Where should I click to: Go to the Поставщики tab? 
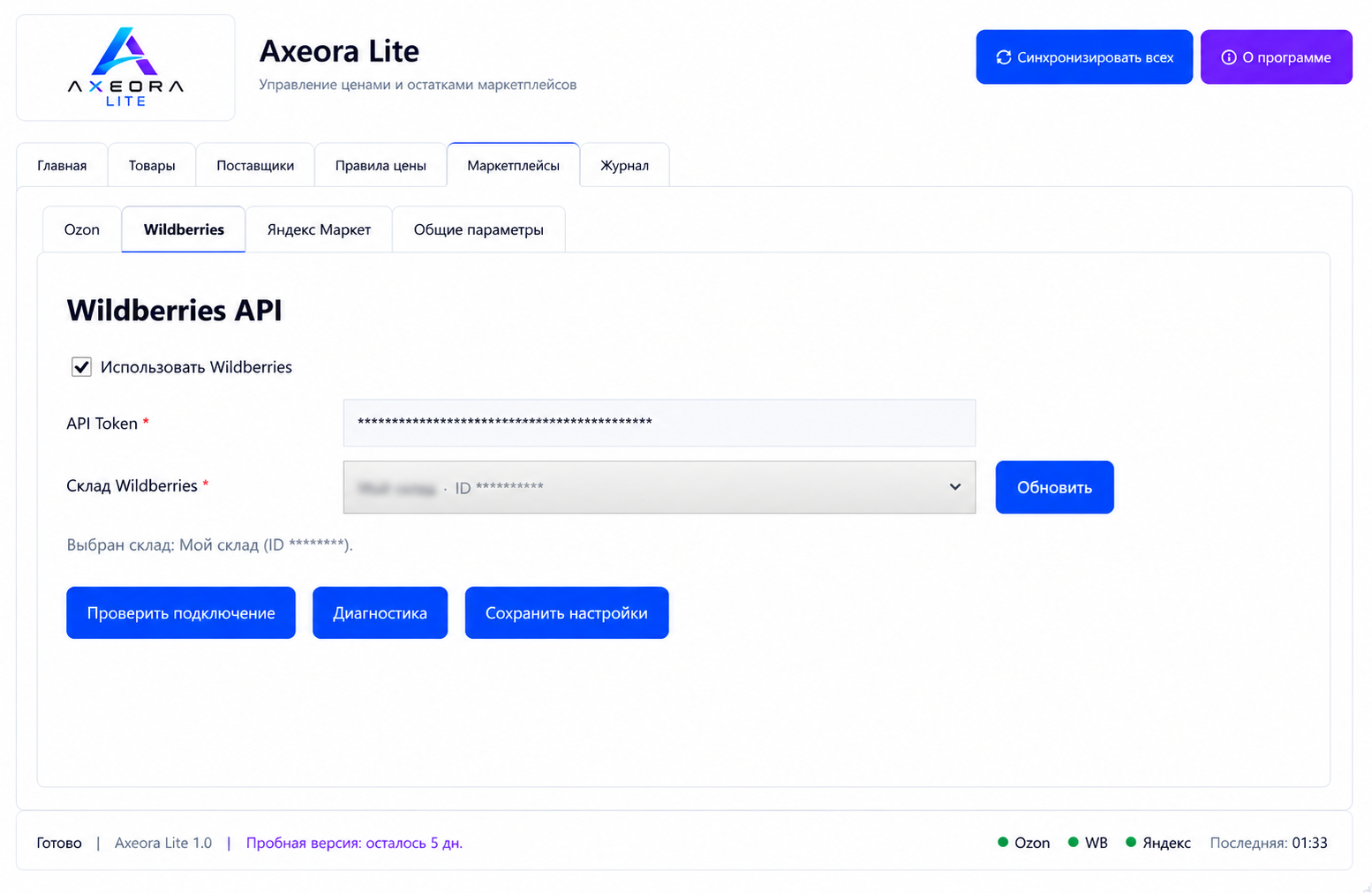coord(255,165)
